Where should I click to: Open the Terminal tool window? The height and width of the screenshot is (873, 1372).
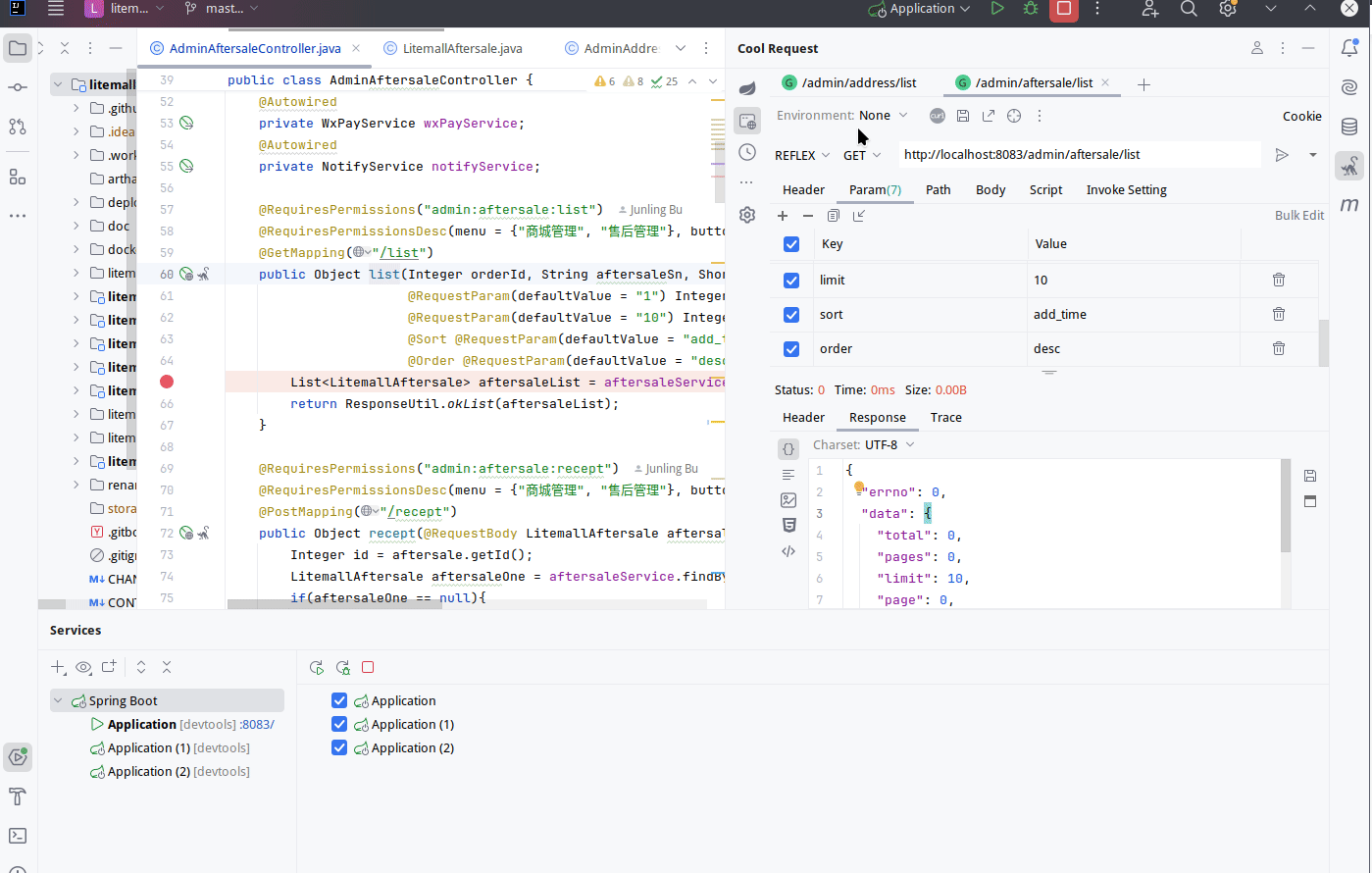point(18,836)
